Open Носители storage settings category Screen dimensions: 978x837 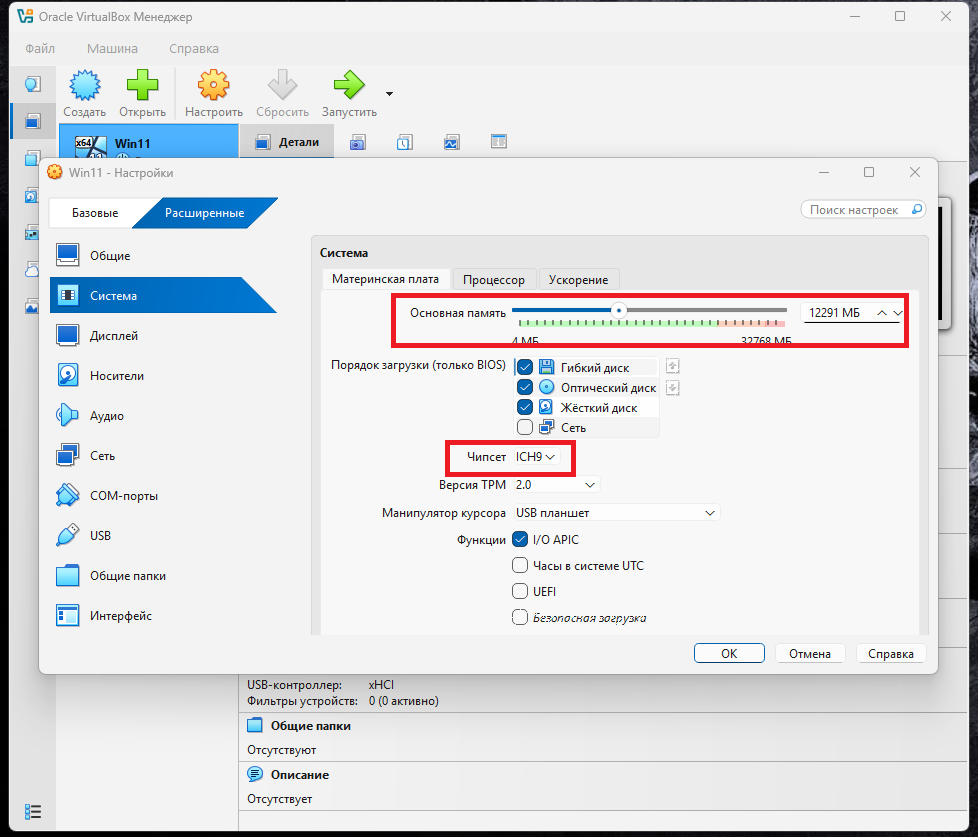click(x=116, y=376)
